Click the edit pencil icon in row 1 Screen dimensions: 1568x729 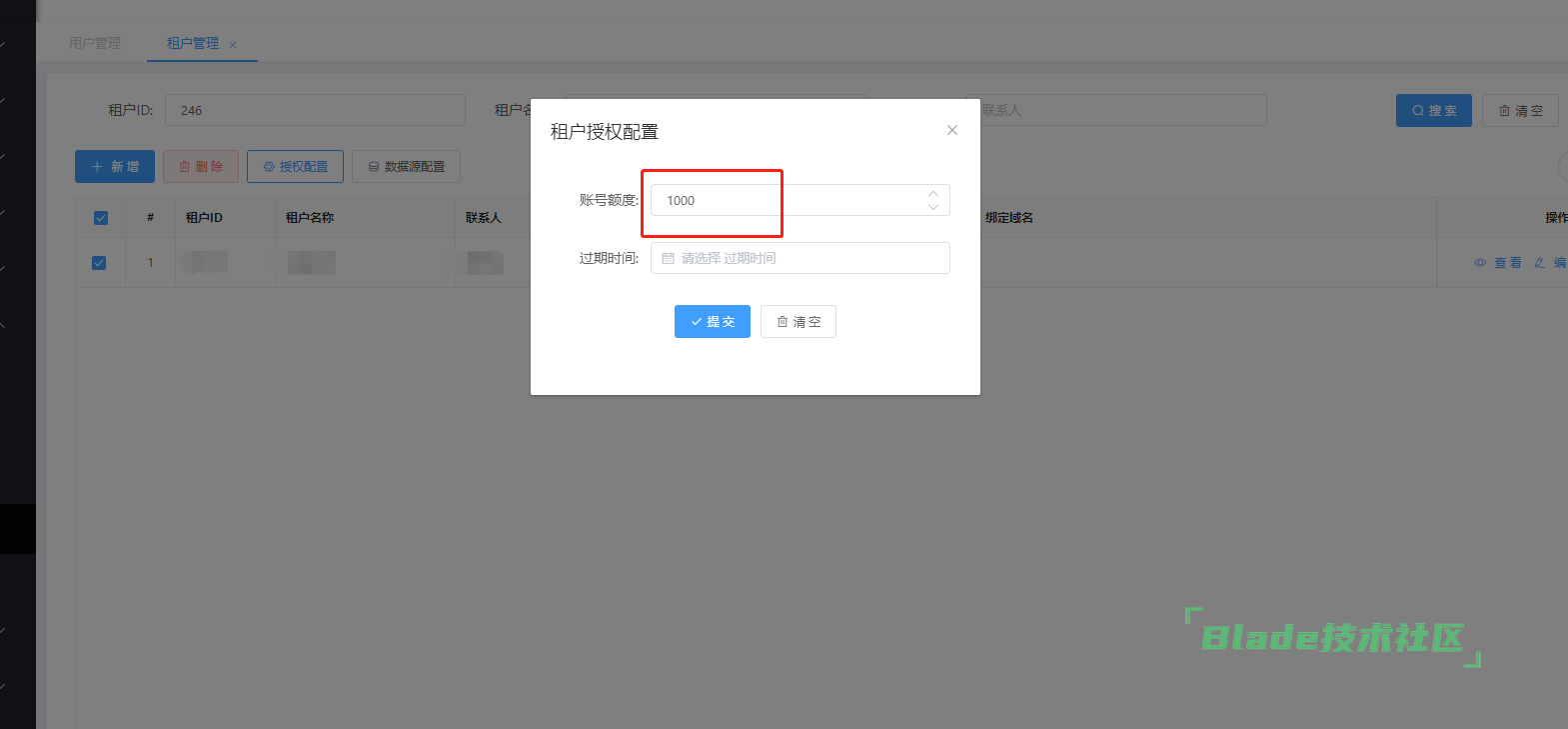1539,263
